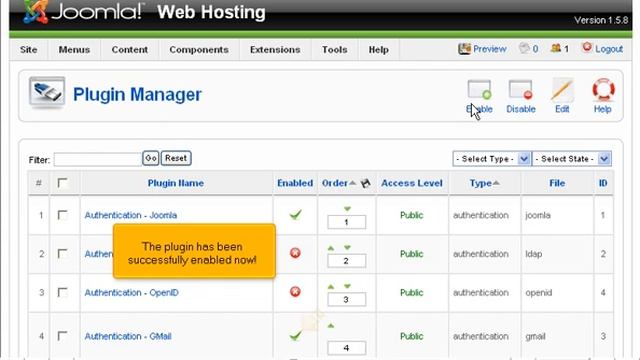Screen dimensions: 640x360
Task: Click the Plugin Manager plug icon
Action: pyautogui.click(x=47, y=92)
